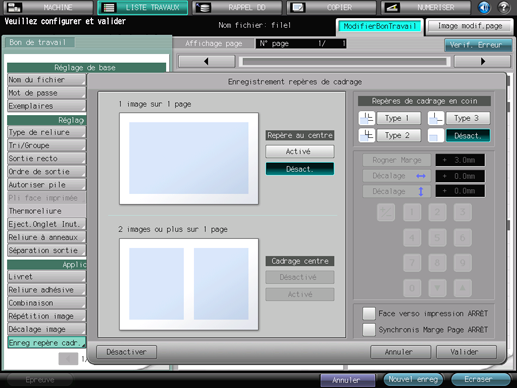Open Reliure adhésive setting
This screenshot has width=517, height=388.
coord(47,290)
